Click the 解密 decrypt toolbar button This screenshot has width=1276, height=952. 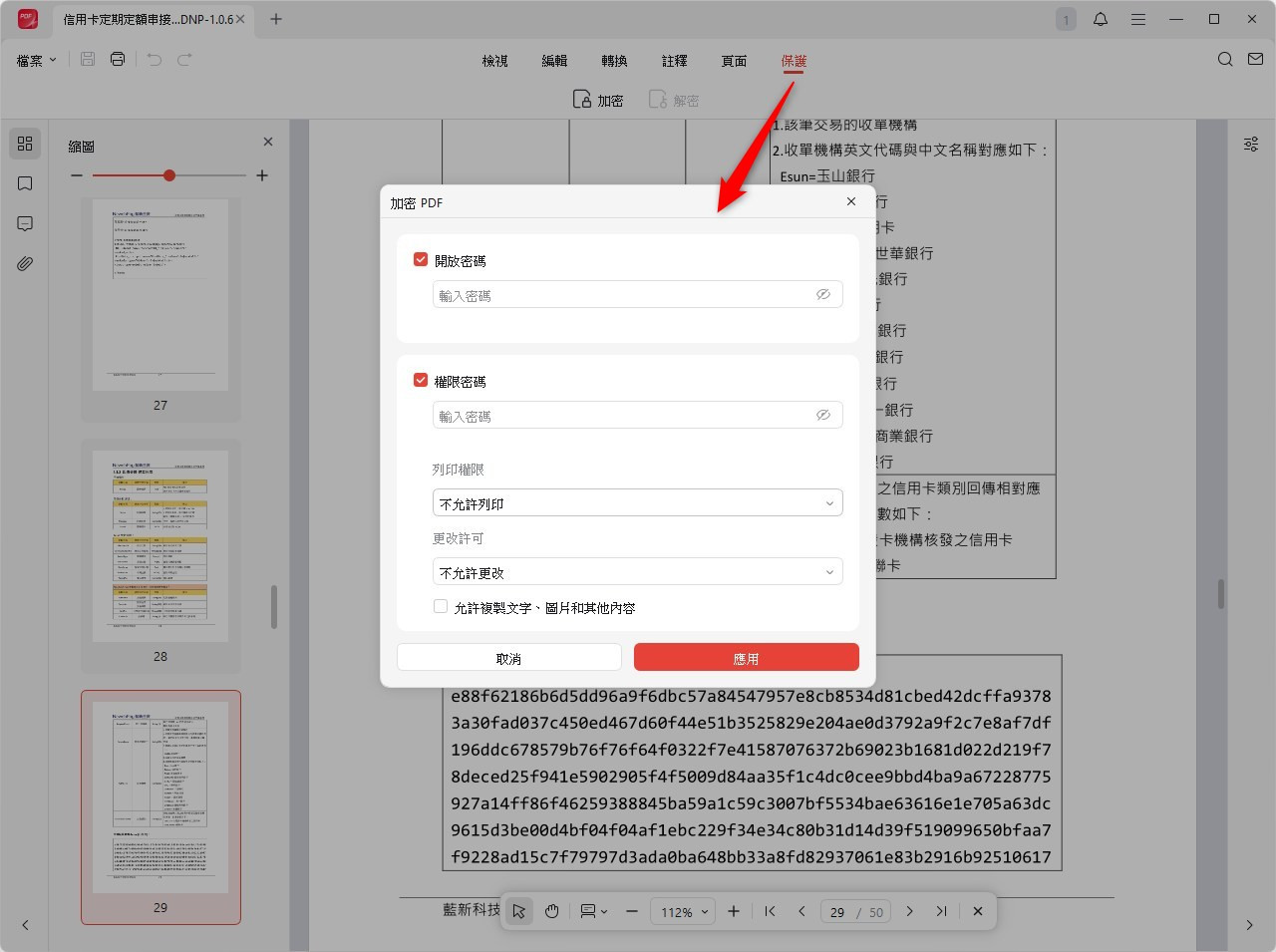pos(674,100)
